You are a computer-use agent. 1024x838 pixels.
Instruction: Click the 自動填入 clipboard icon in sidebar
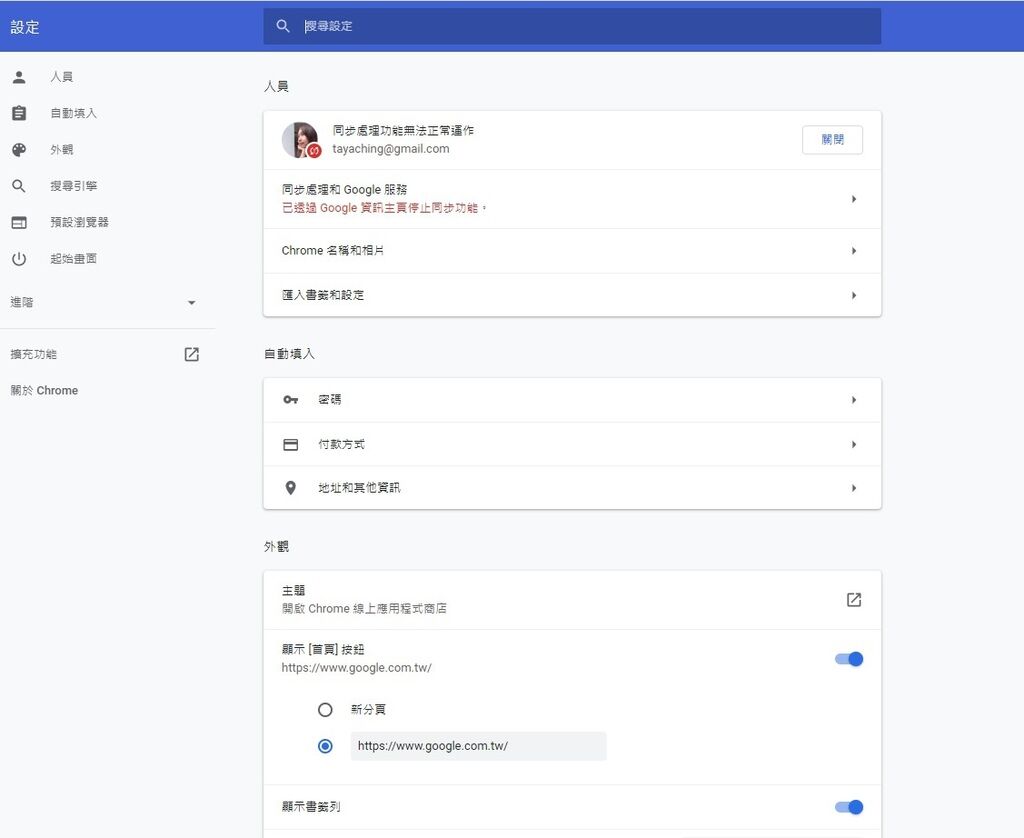point(19,113)
